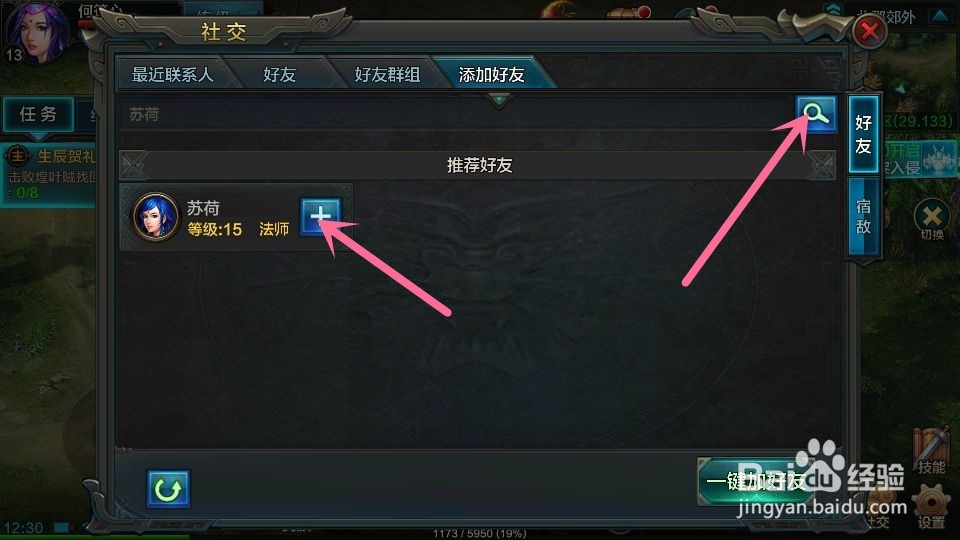Switch to the 好友群组 tab
This screenshot has height=540, width=960.
387,74
